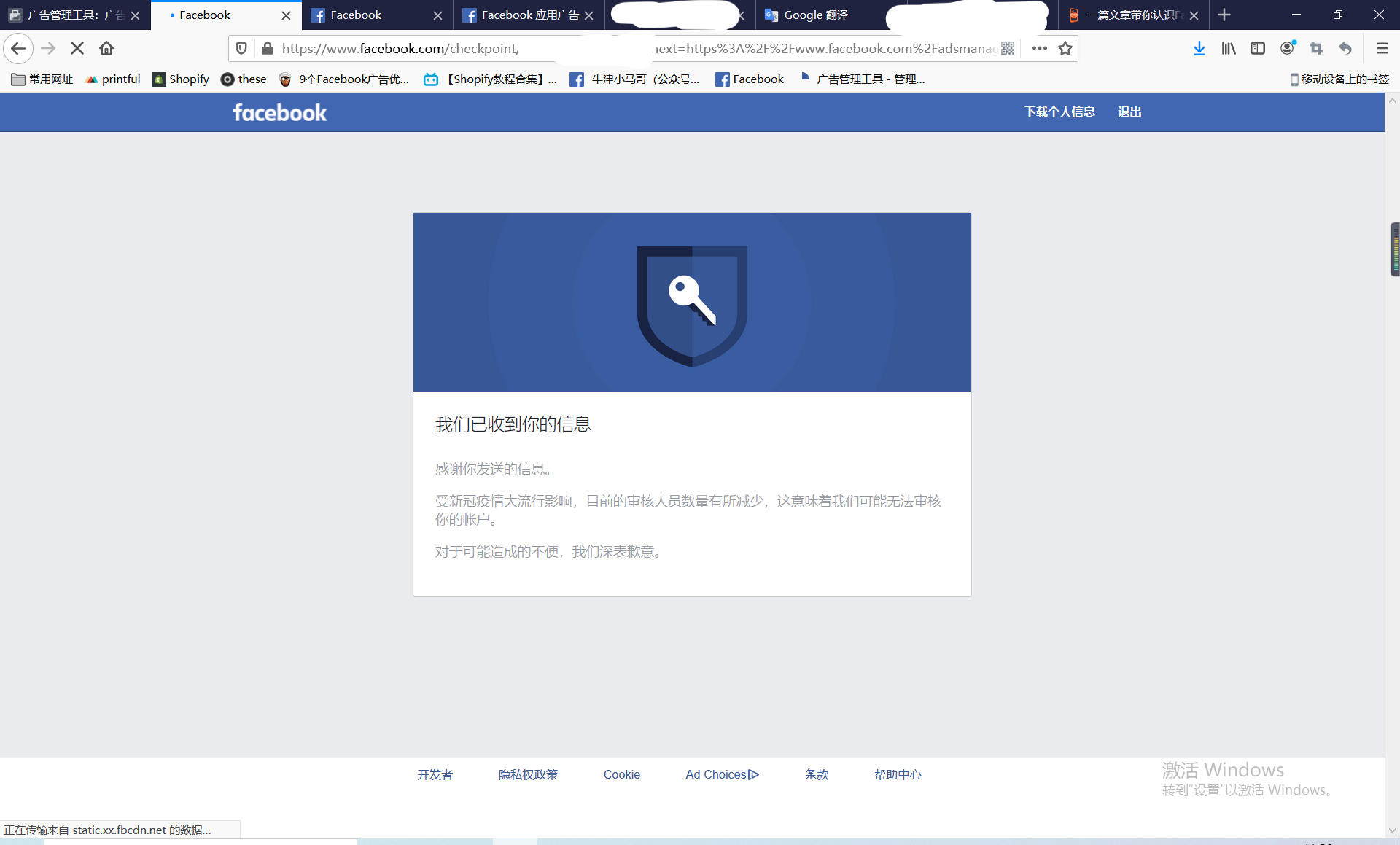Open the 条款 footer link
1400x845 pixels.
pyautogui.click(x=817, y=775)
